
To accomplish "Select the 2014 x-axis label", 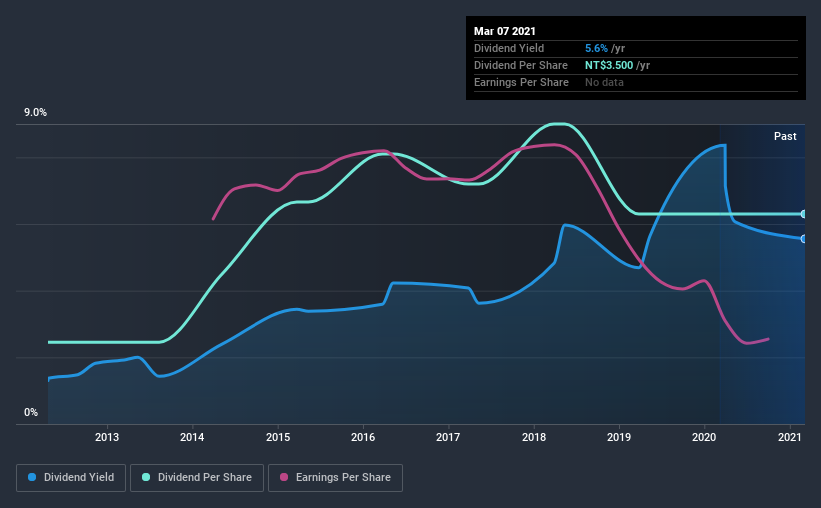I will pos(192,437).
